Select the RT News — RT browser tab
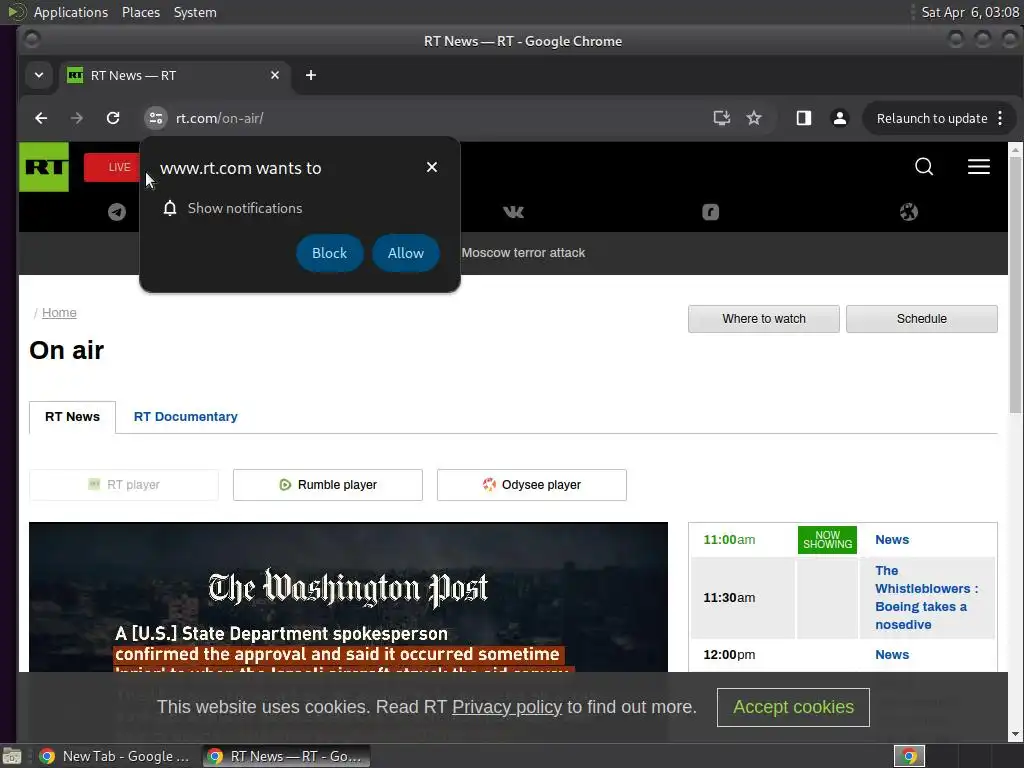 click(174, 75)
